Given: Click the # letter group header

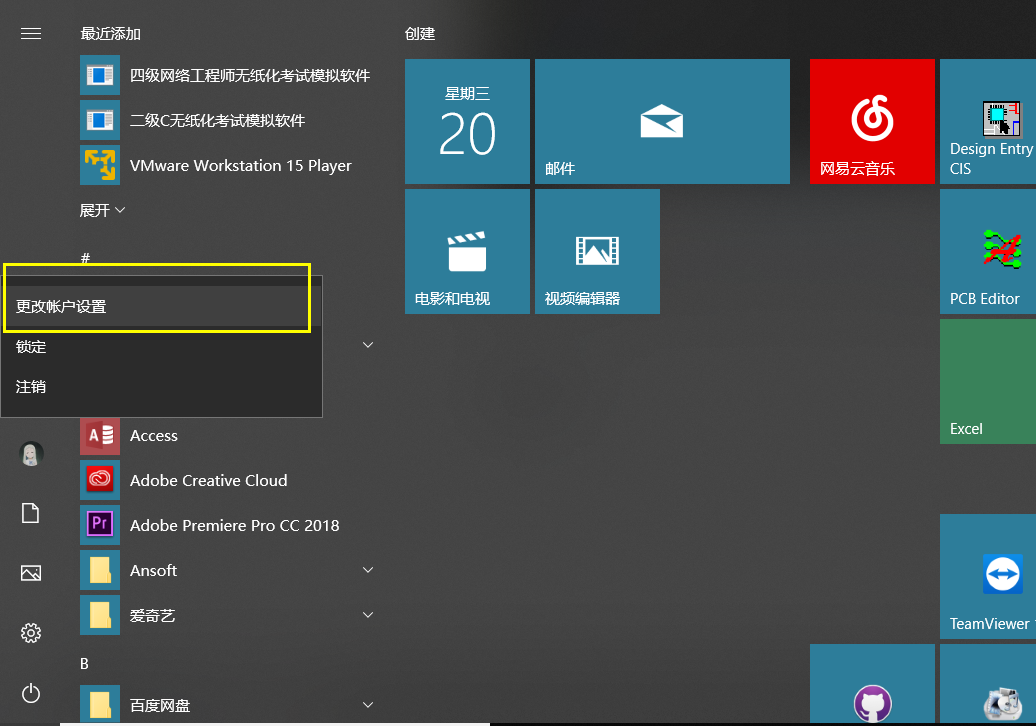Looking at the screenshot, I should [85, 258].
